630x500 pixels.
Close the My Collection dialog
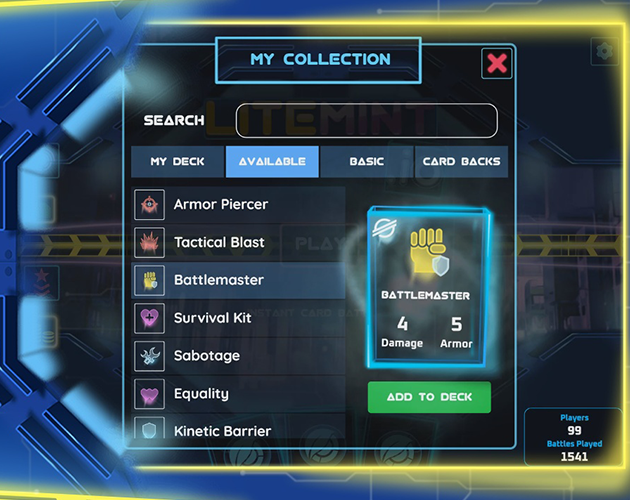(x=497, y=63)
